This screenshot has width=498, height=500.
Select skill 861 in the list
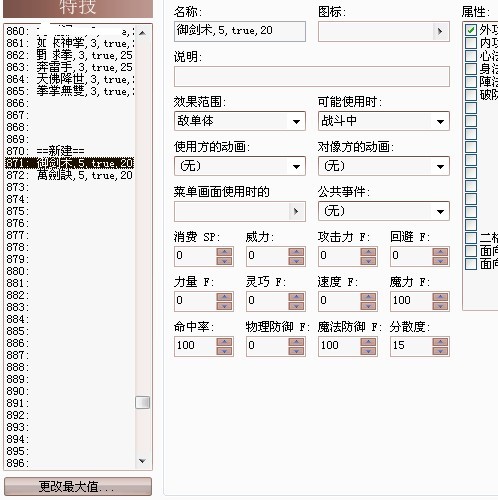[x=69, y=43]
